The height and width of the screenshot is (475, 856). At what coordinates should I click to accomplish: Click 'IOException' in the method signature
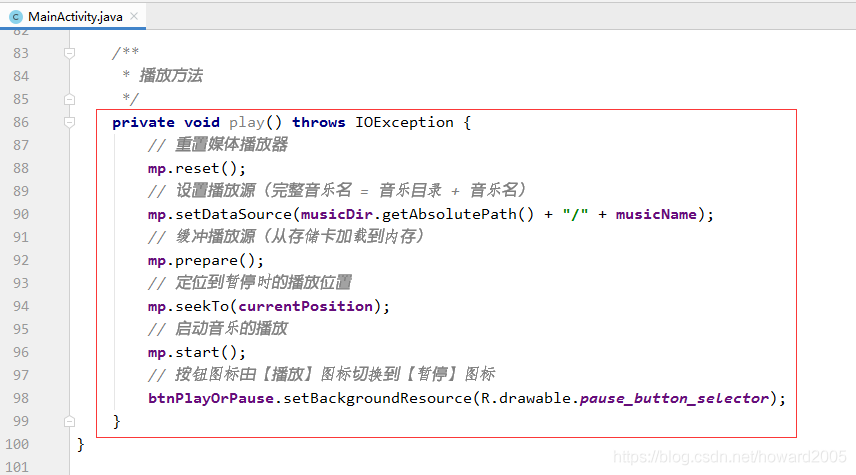(x=404, y=122)
